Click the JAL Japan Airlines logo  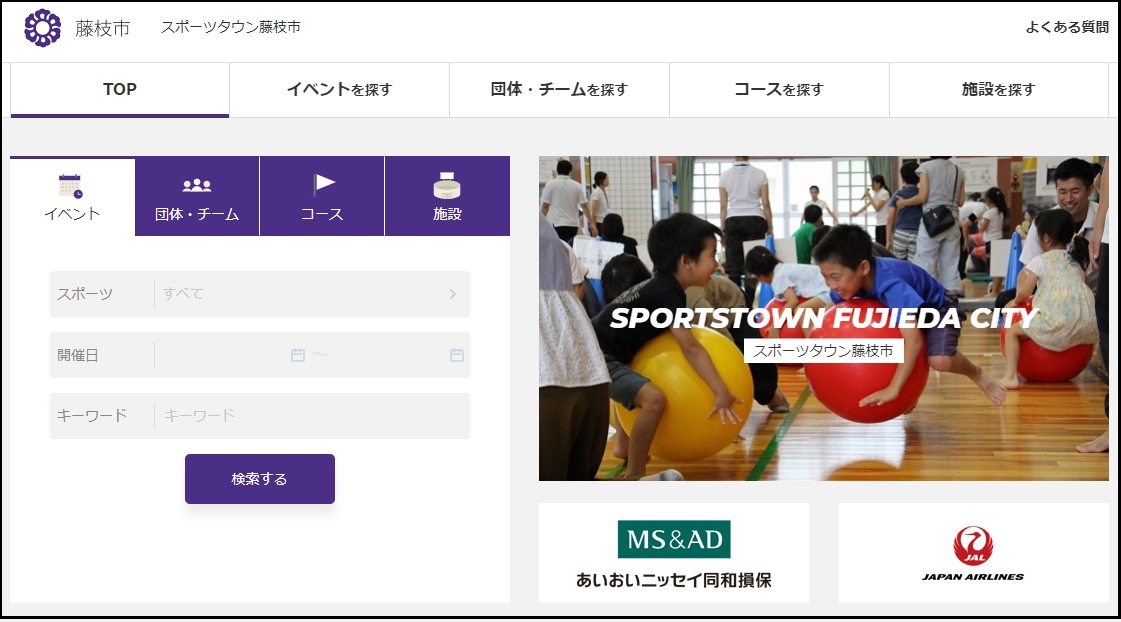click(973, 553)
